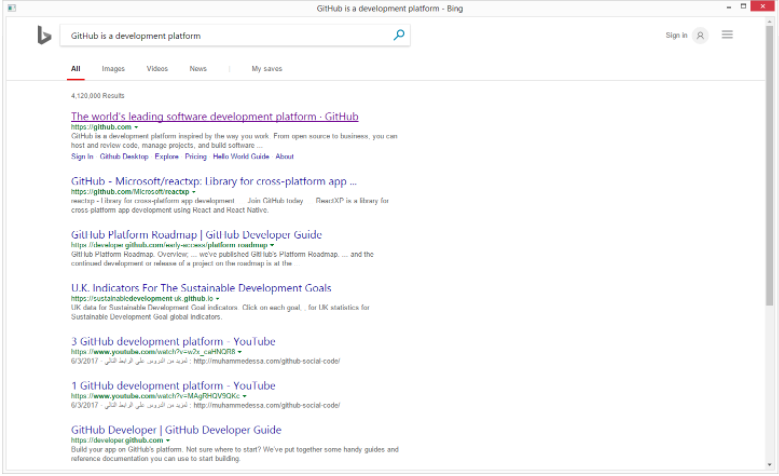Click the https://developer.github.com URL text
This screenshot has width=779, height=476.
[x=117, y=440]
